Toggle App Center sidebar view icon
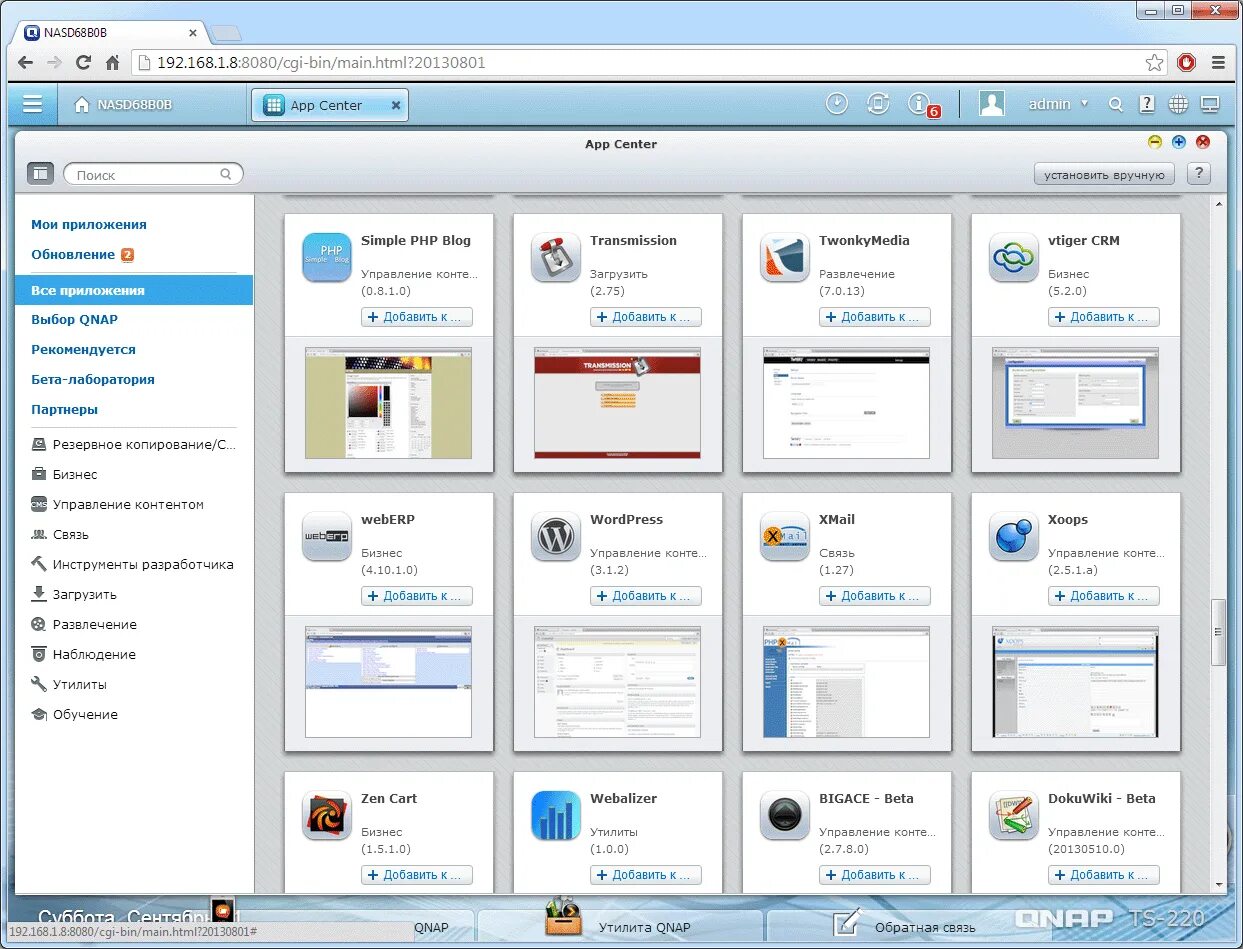 point(40,174)
